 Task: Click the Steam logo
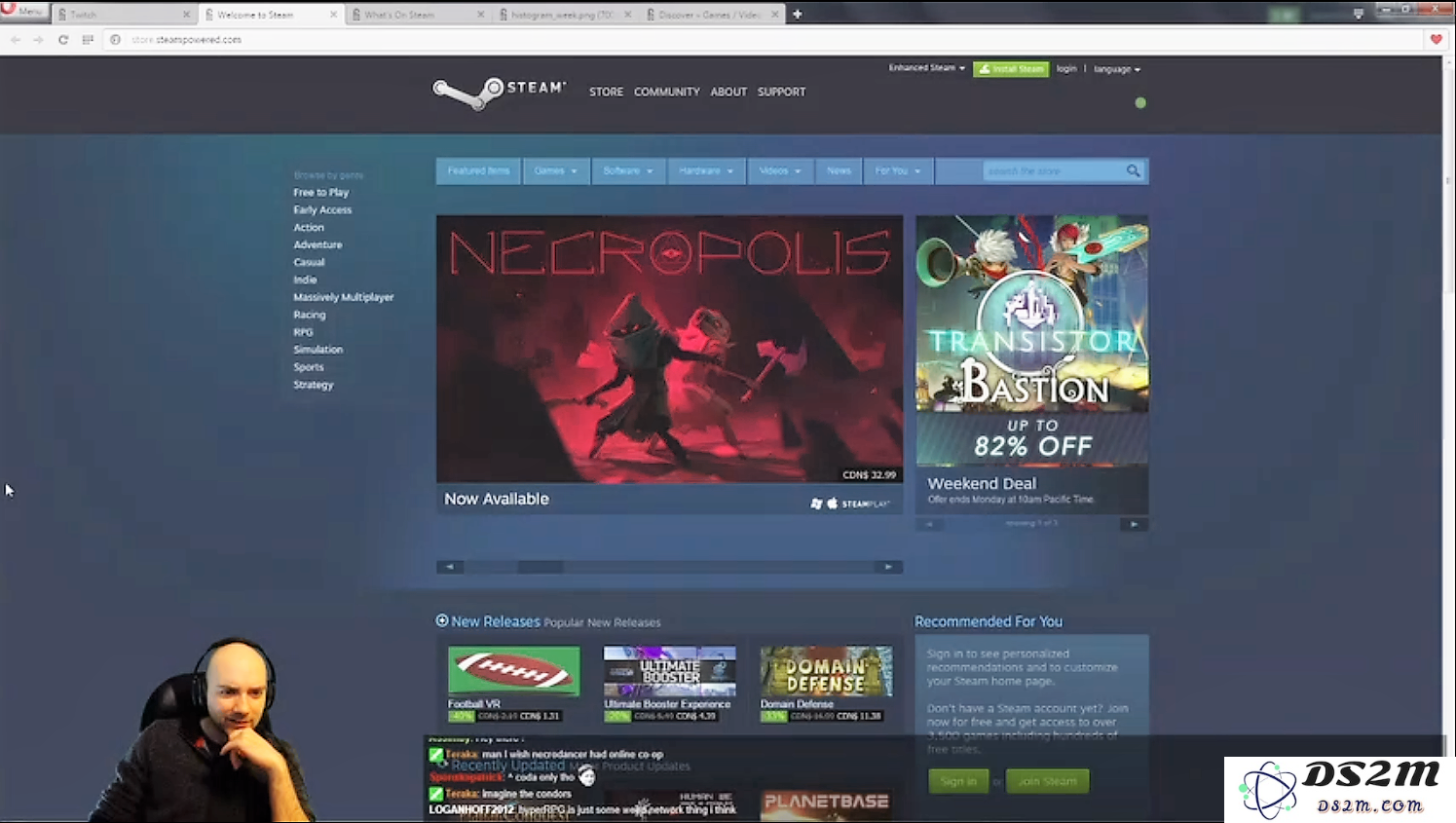point(499,93)
